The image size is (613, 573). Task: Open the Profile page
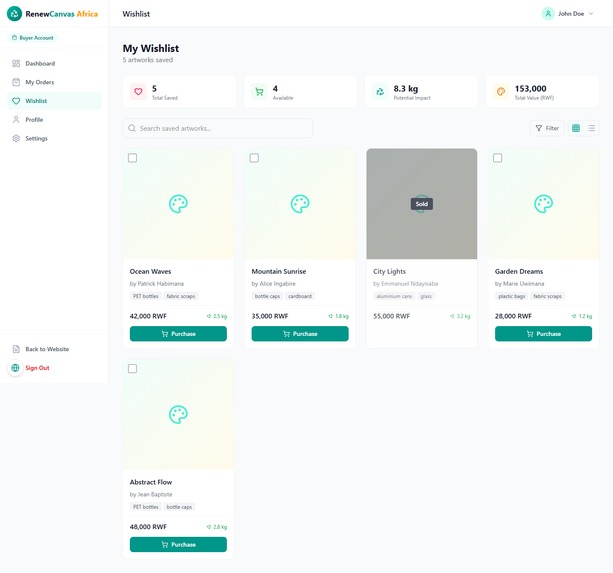(x=54, y=120)
